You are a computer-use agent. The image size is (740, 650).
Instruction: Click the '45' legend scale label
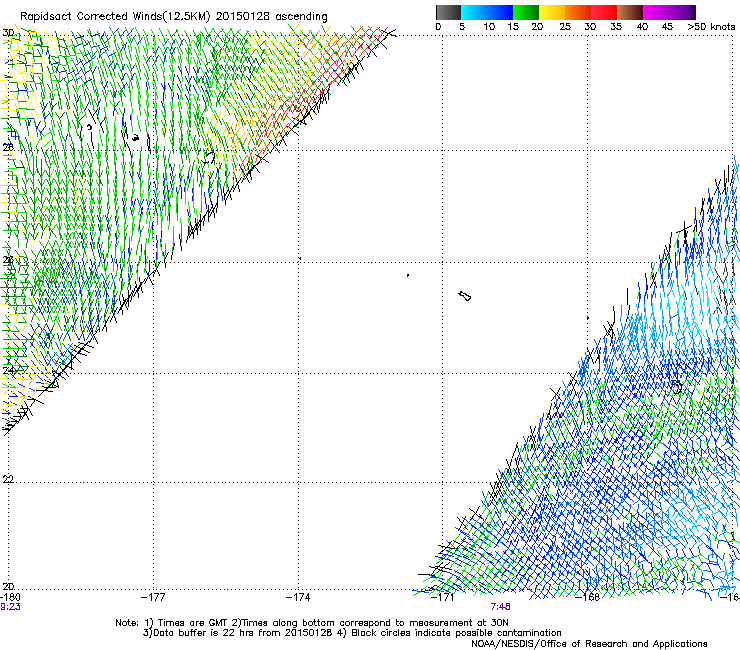click(x=667, y=27)
